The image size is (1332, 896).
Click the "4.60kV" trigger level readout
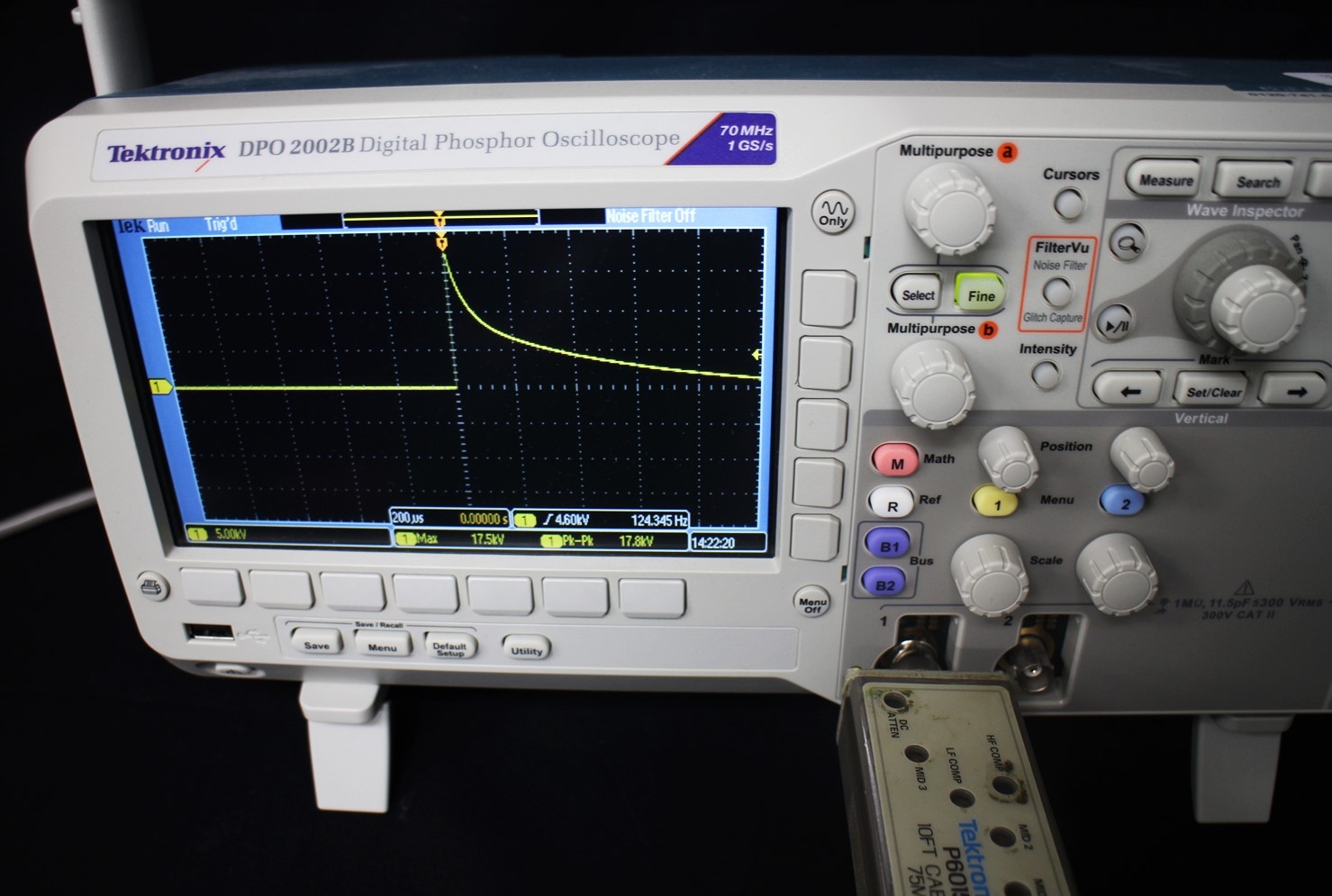pos(570,520)
